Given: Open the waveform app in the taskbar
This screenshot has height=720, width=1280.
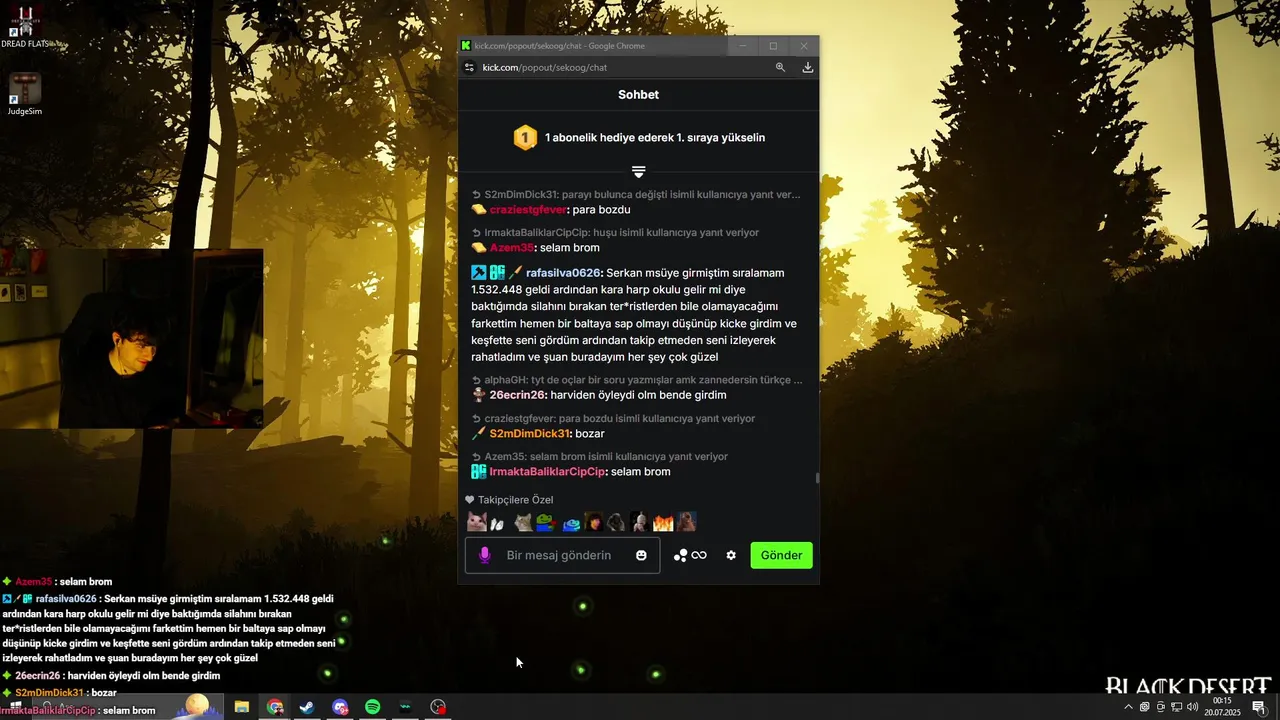Looking at the screenshot, I should pyautogui.click(x=405, y=707).
